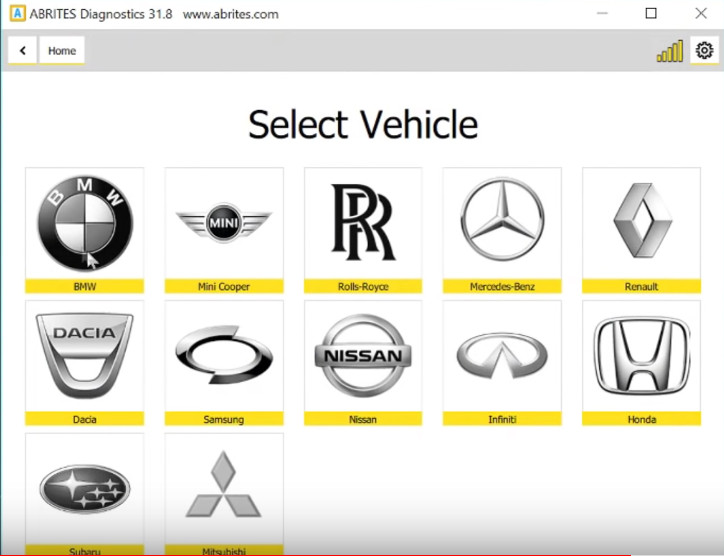The image size is (724, 556).
Task: Select the Infiniti emblem
Action: click(502, 356)
